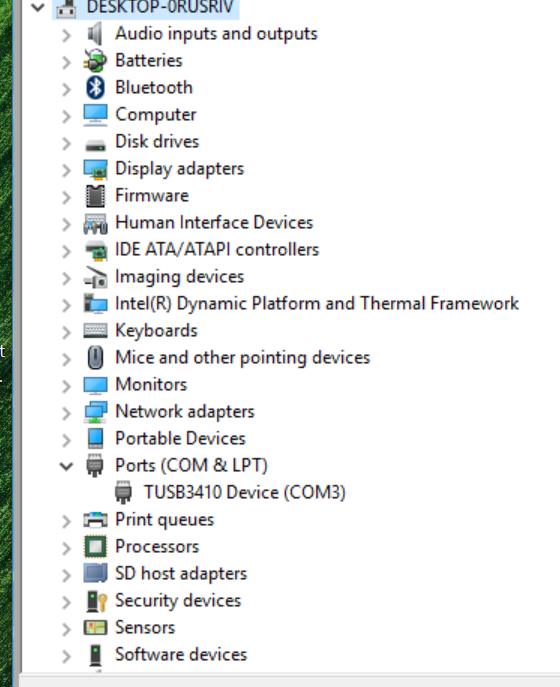Screen dimensions: 560x687
Task: Select the Print queues label
Action: click(x=164, y=520)
